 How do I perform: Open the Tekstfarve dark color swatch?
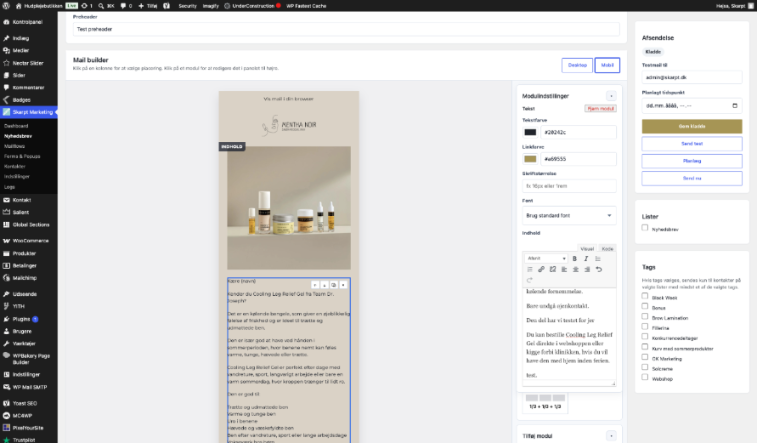[530, 132]
